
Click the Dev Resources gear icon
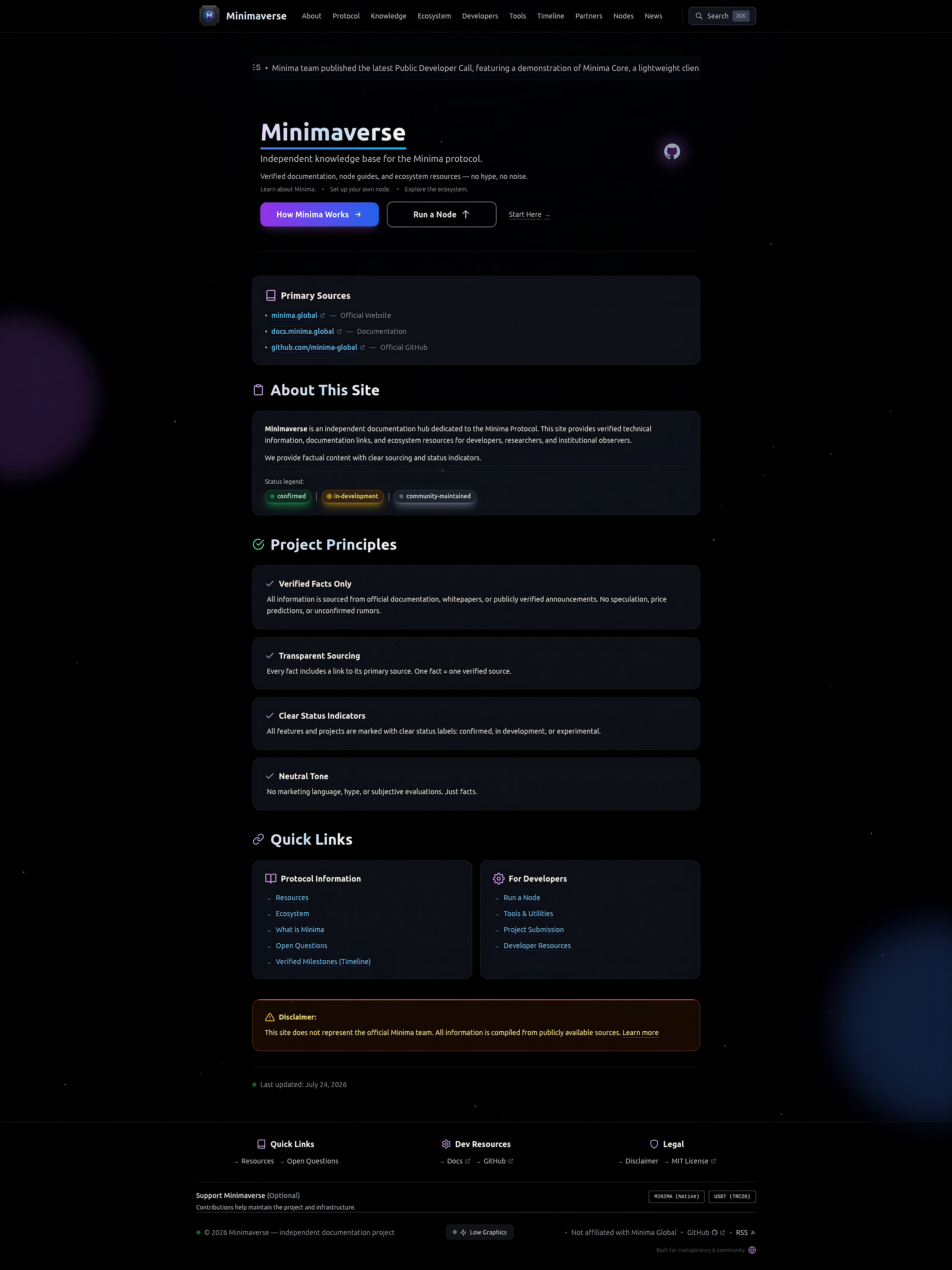tap(446, 1144)
